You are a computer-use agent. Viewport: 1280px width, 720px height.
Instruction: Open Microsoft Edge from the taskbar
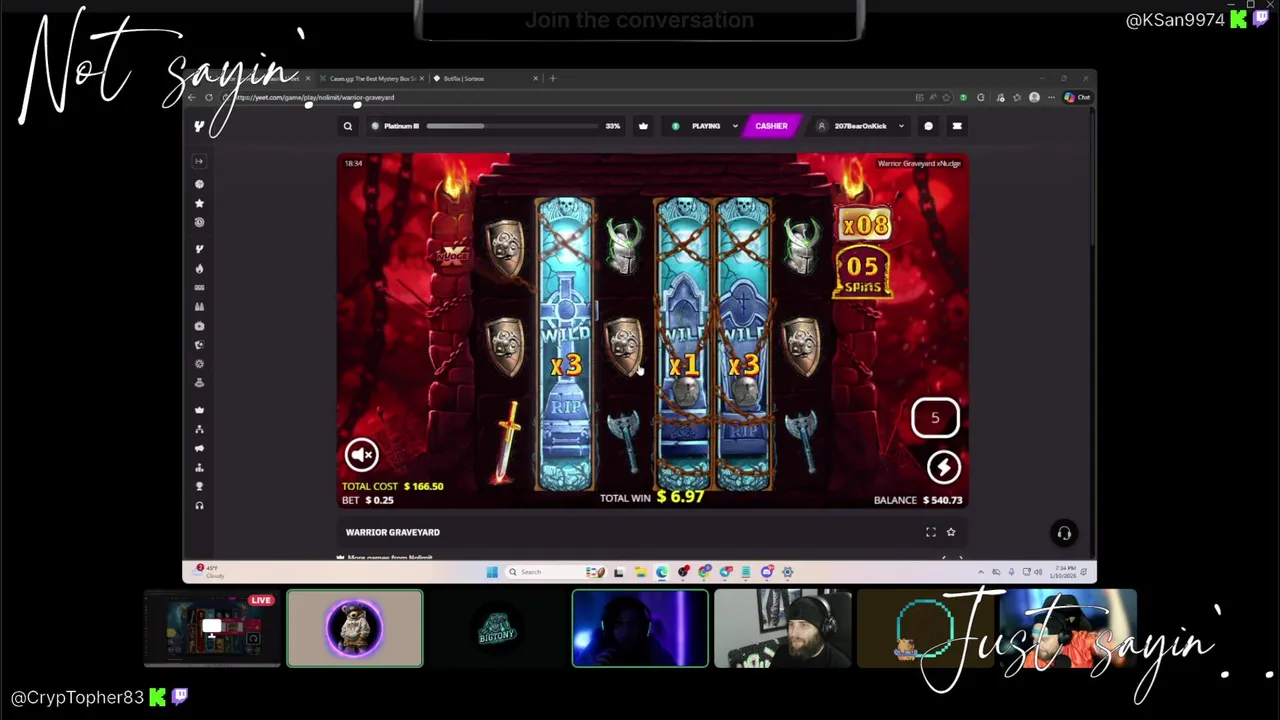[662, 572]
